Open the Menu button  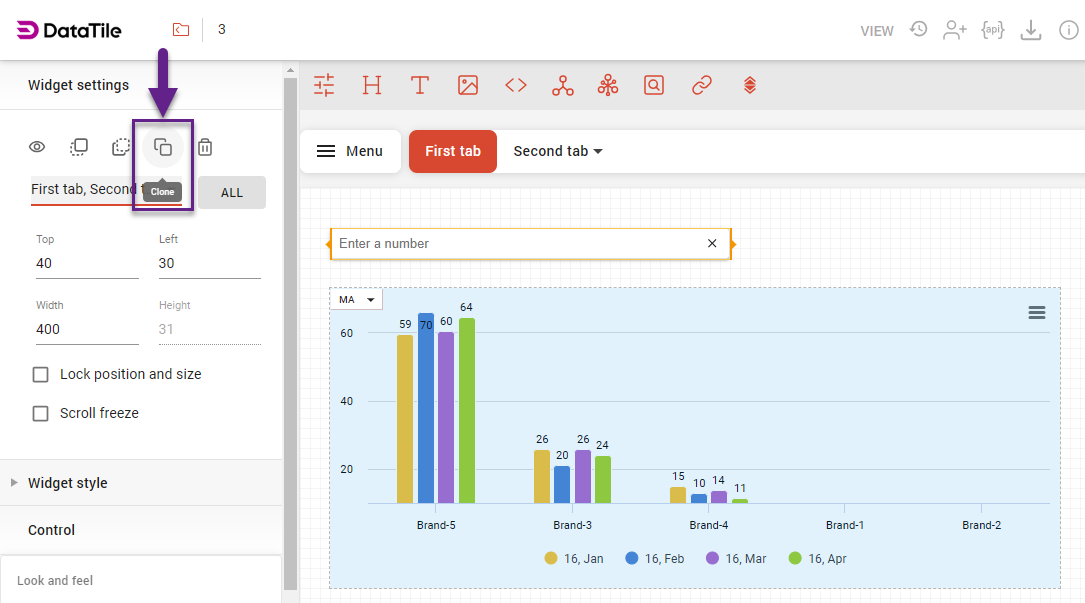click(350, 151)
